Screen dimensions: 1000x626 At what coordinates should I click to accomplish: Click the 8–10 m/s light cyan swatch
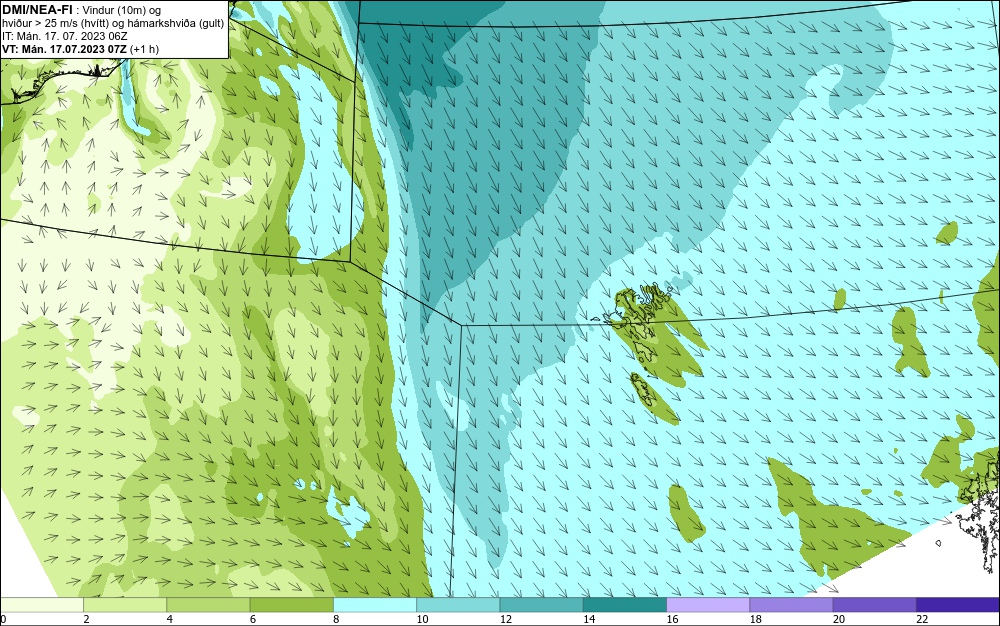[375, 604]
